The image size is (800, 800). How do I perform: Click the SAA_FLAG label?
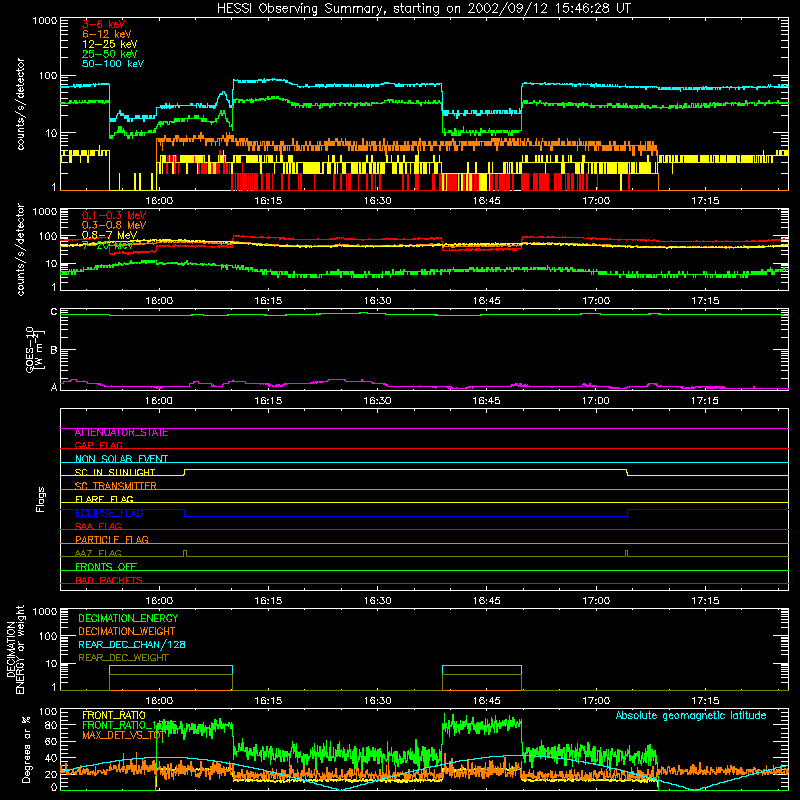pos(98,527)
